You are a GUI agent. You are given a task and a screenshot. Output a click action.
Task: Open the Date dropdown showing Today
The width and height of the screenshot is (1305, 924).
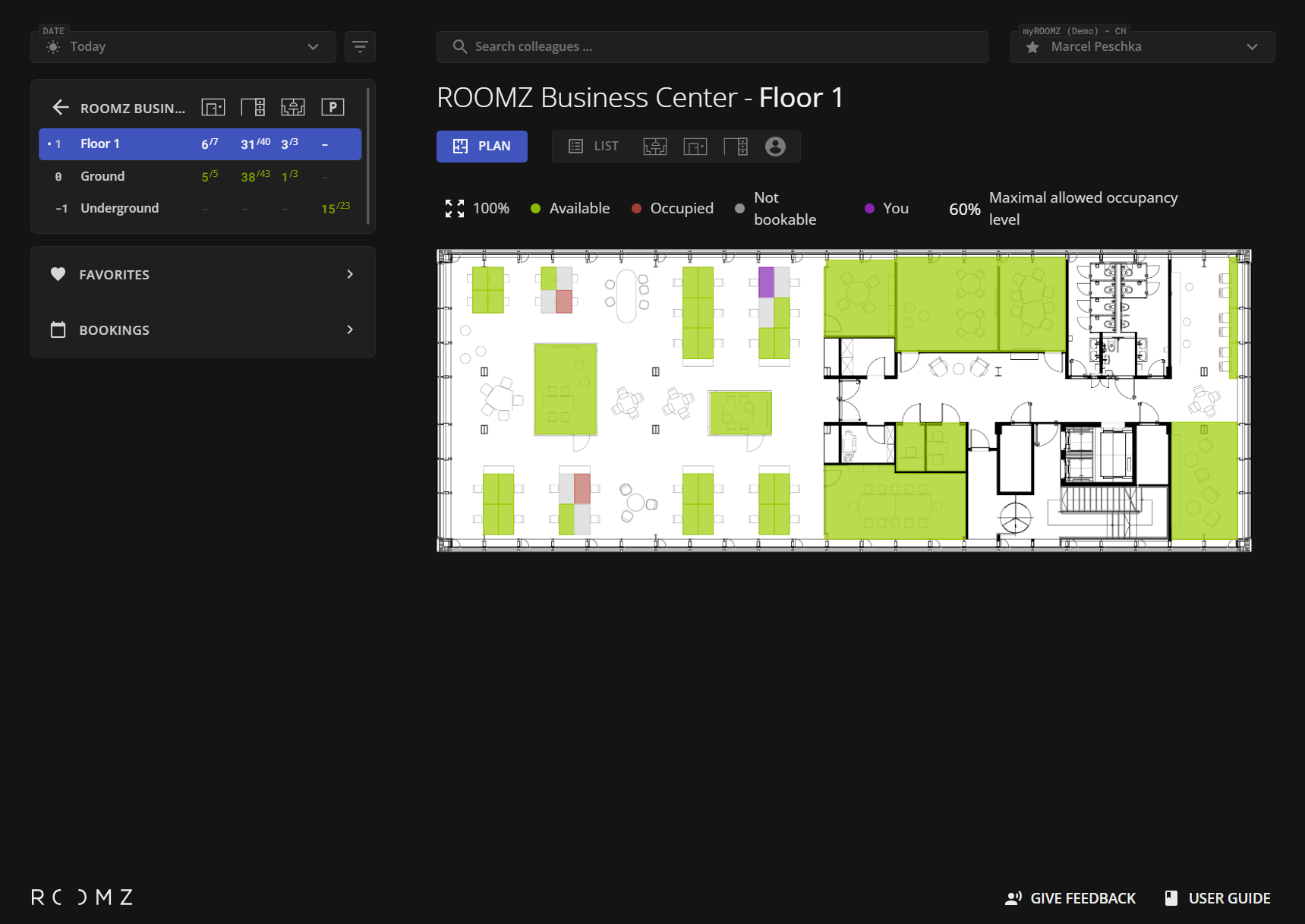(x=183, y=47)
